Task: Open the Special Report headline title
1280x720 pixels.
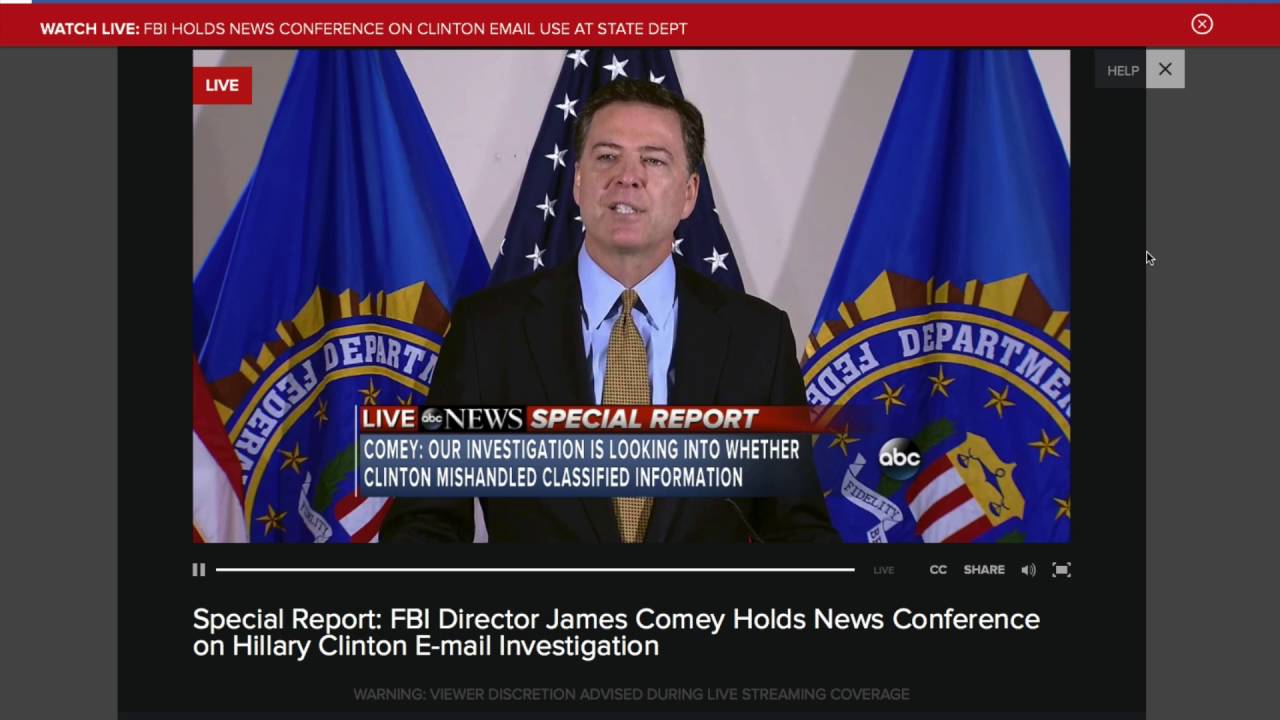Action: pos(616,632)
